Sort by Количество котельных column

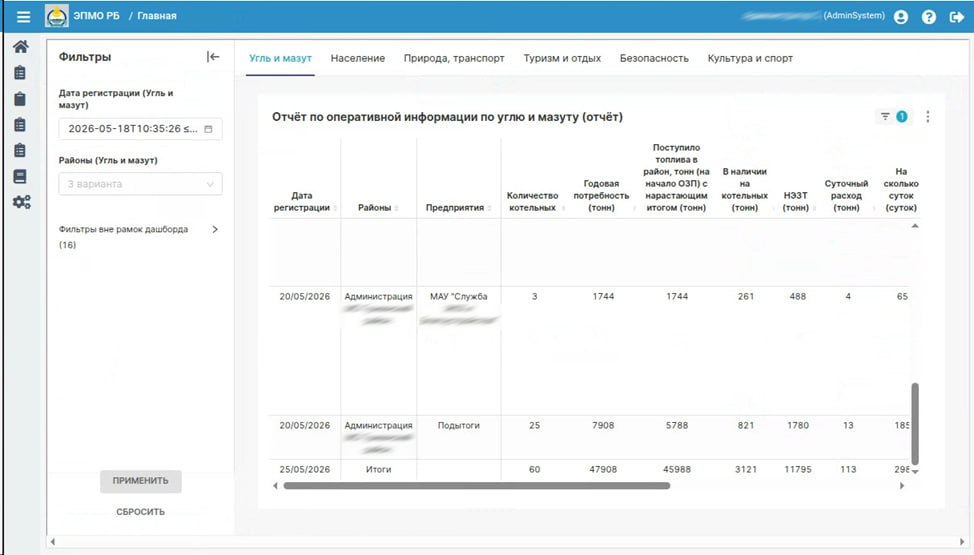point(563,208)
